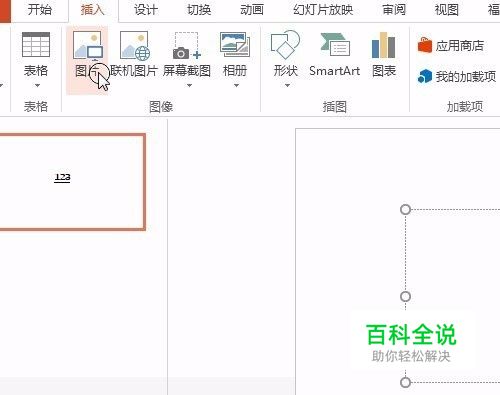The image size is (500, 395).
Task: Switch to the 审阅 review tab
Action: [x=394, y=10]
